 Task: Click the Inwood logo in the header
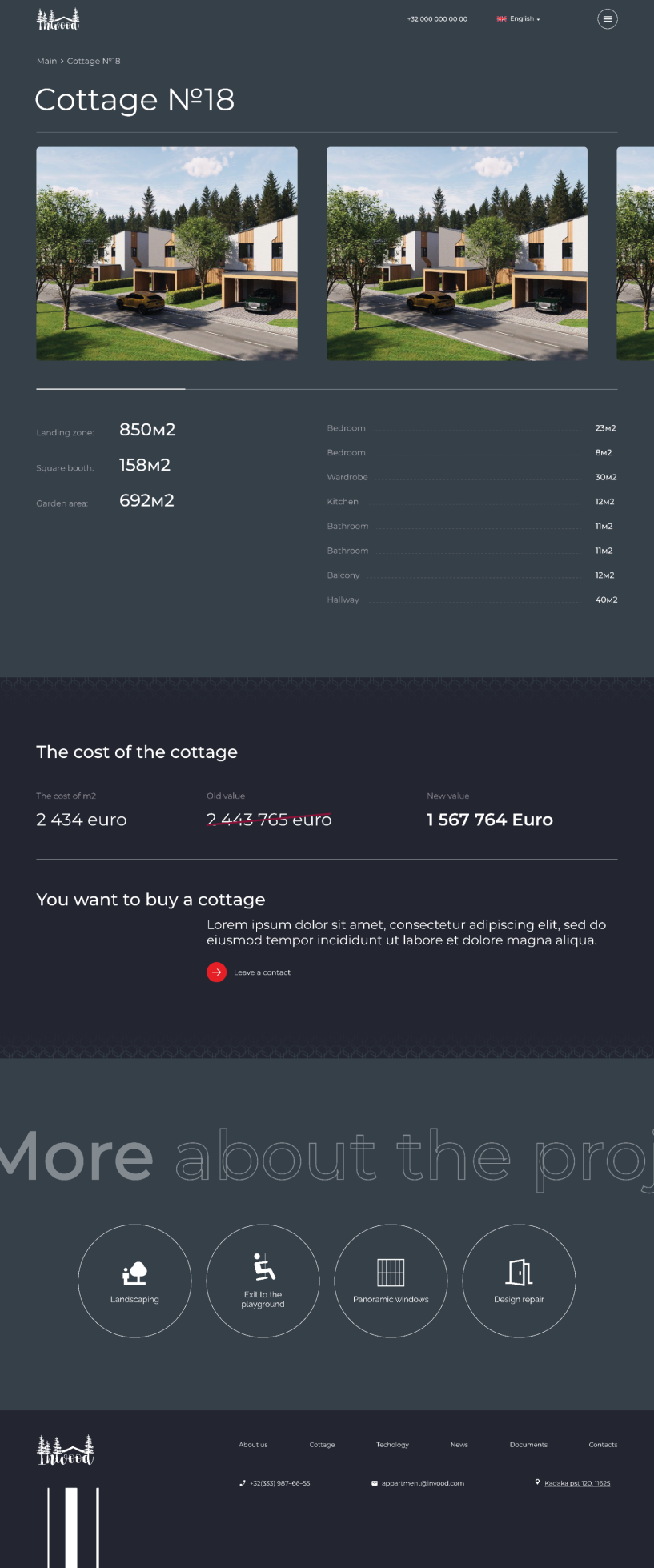pyautogui.click(x=58, y=19)
